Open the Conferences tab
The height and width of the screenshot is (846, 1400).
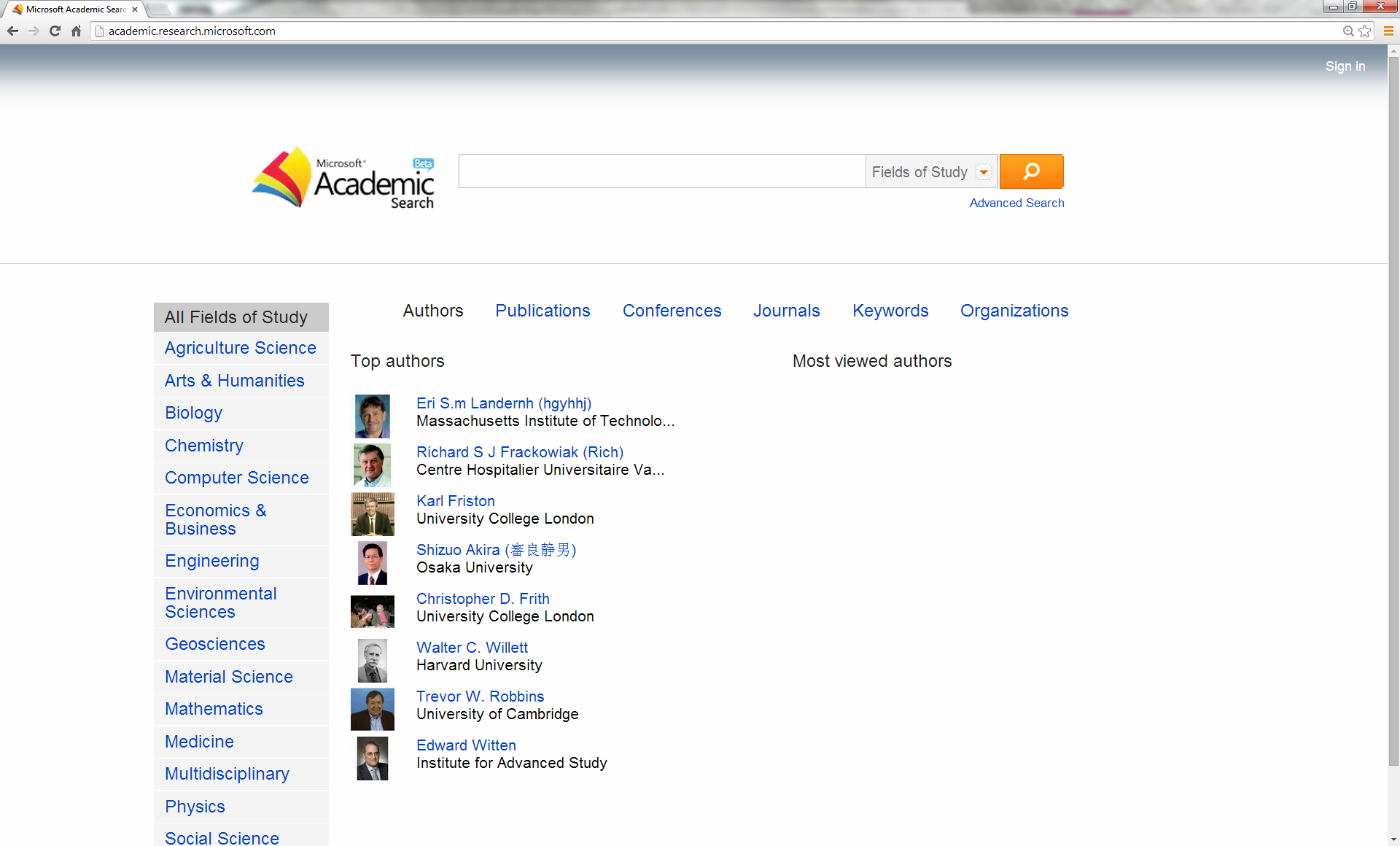(672, 311)
